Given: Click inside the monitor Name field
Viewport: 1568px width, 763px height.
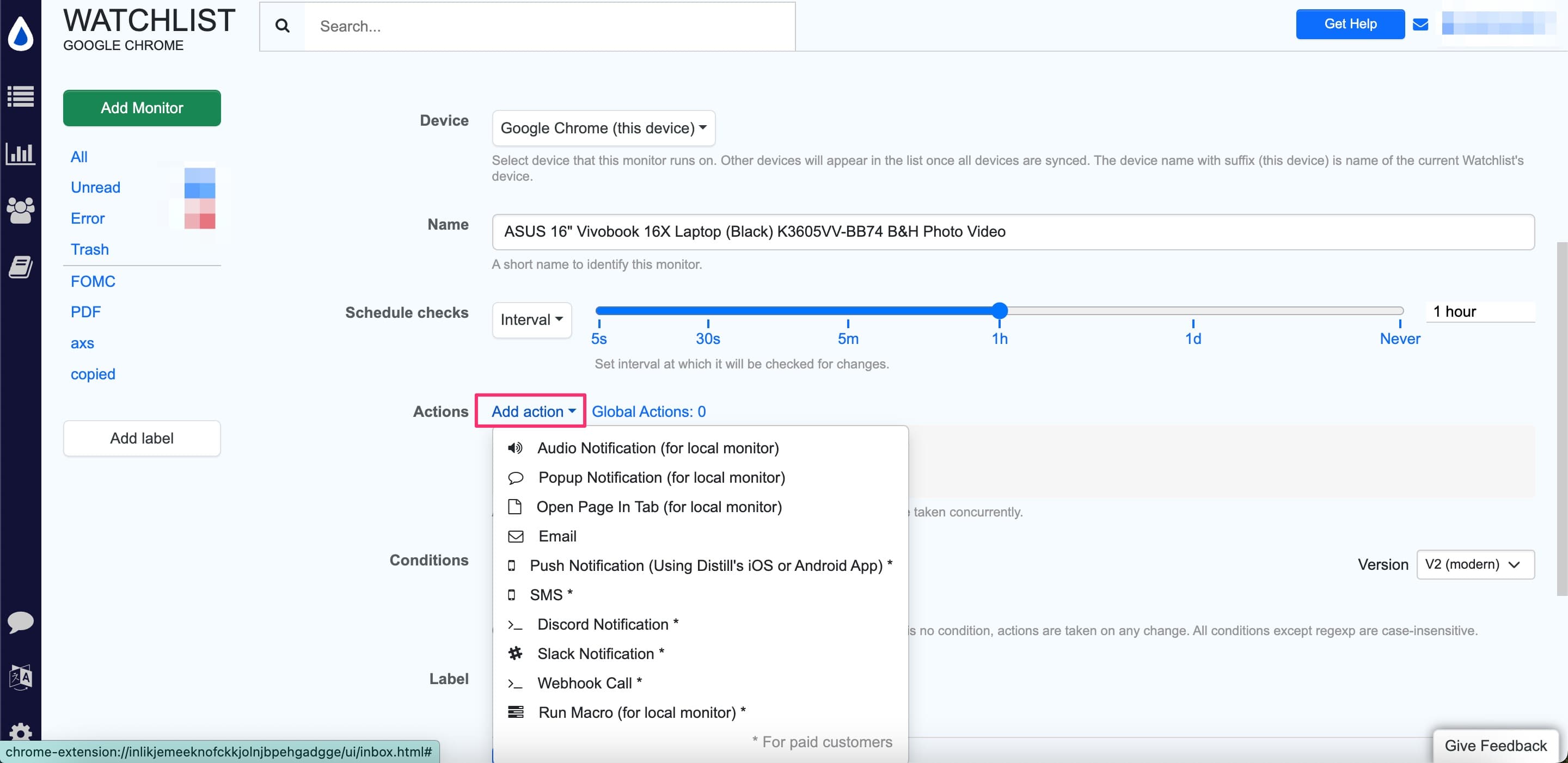Looking at the screenshot, I should [x=852, y=232].
